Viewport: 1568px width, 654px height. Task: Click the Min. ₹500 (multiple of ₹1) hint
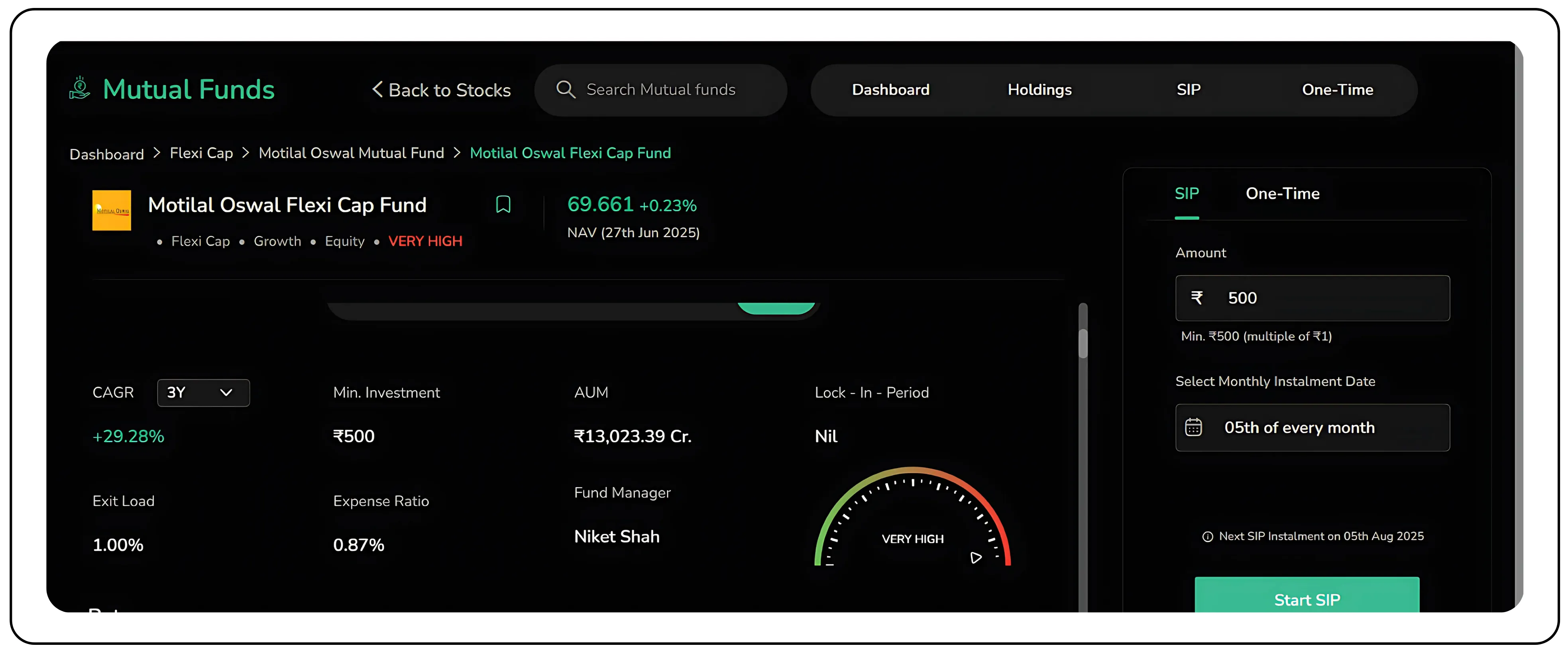click(1256, 337)
